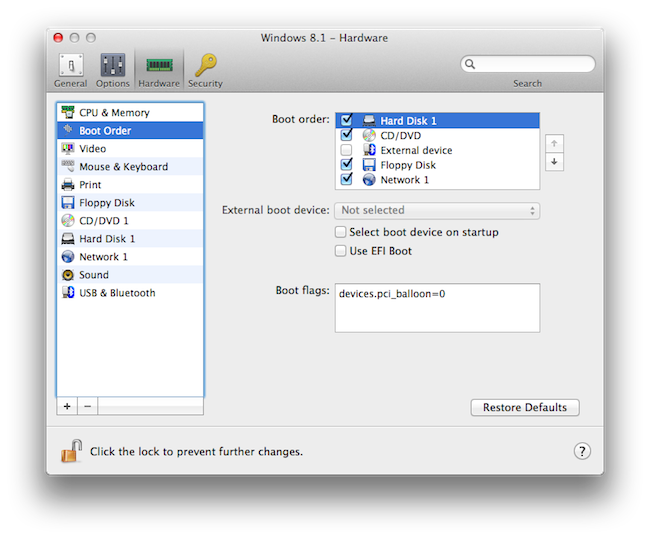Viewport: 650px width, 539px height.
Task: Select the CD/DVD row in boot order
Action: (437, 136)
